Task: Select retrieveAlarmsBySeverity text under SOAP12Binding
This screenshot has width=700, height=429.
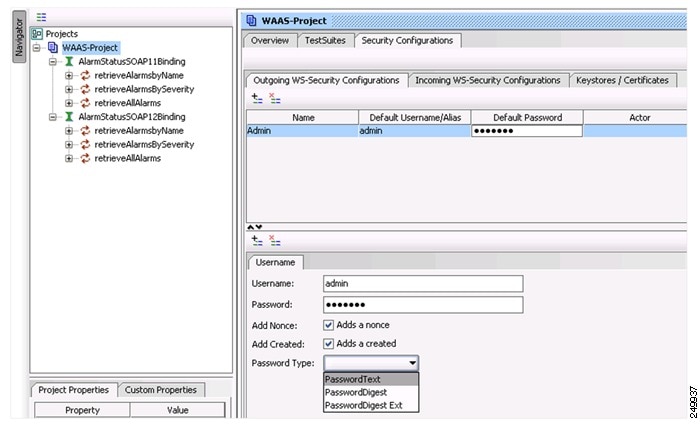Action: pos(144,144)
